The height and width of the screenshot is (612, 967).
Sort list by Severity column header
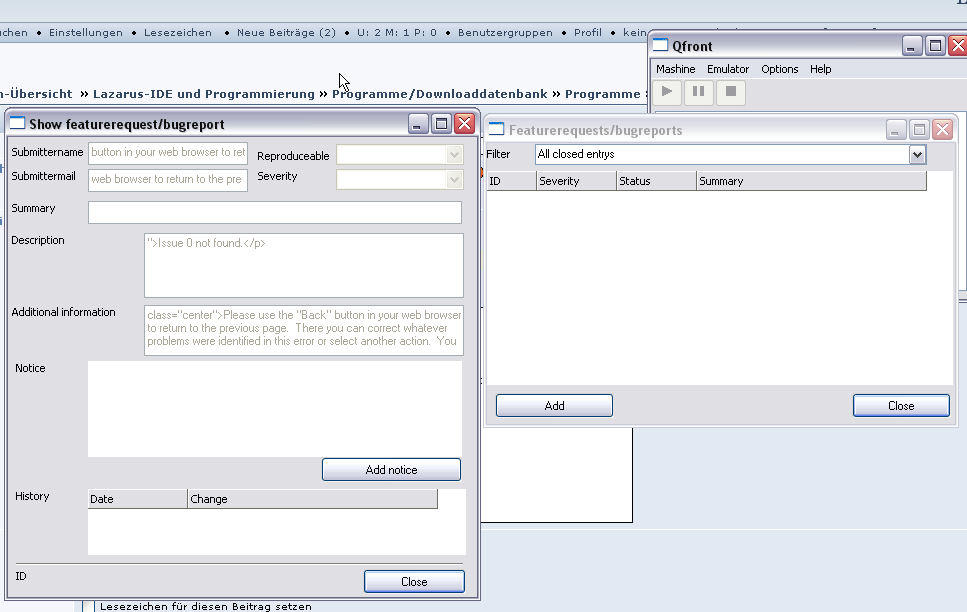click(x=574, y=181)
